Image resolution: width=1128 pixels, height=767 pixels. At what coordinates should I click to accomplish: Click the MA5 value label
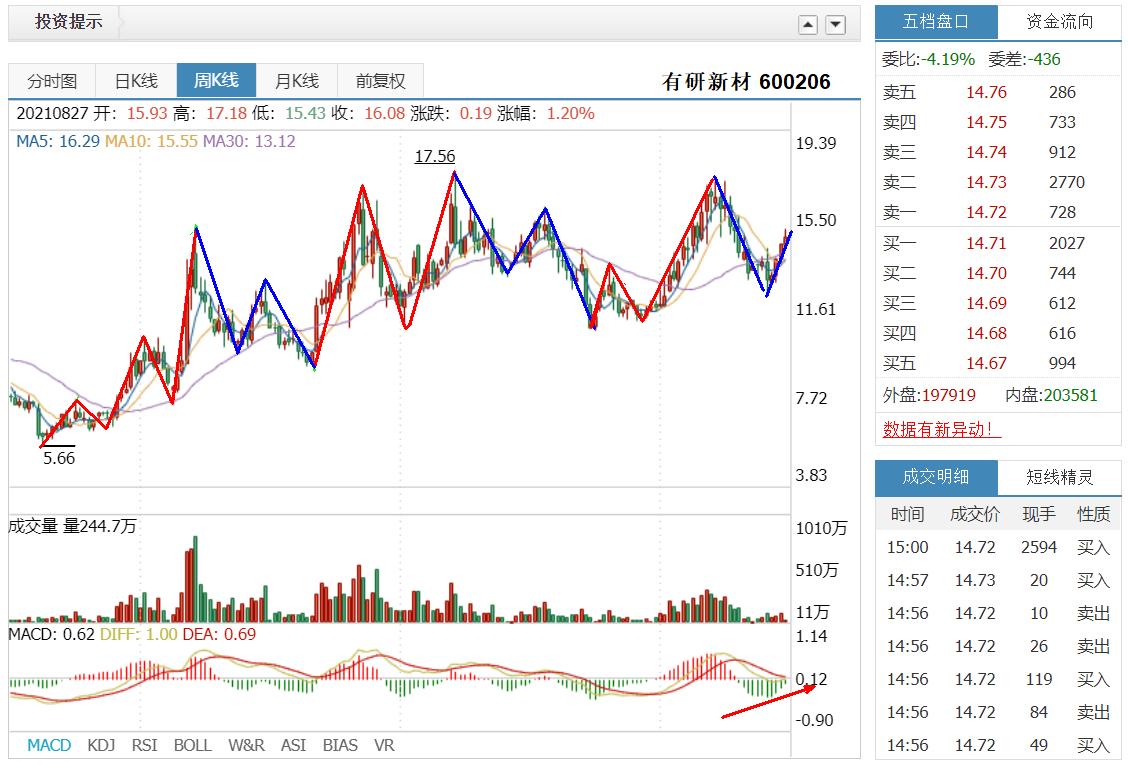point(58,142)
